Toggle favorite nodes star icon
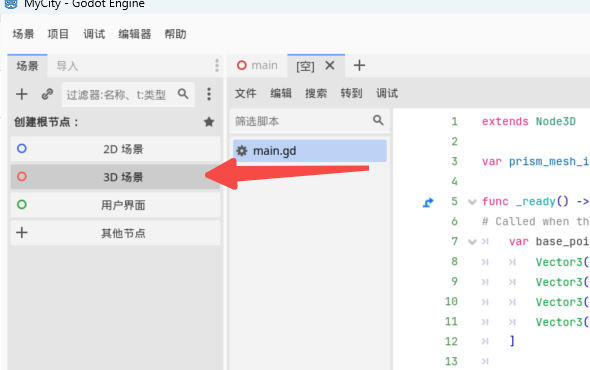The width and height of the screenshot is (590, 370). pyautogui.click(x=209, y=122)
